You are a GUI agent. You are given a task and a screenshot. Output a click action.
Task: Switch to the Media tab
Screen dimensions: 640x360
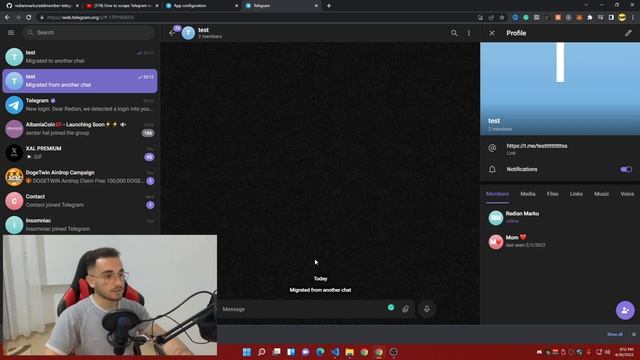point(528,194)
